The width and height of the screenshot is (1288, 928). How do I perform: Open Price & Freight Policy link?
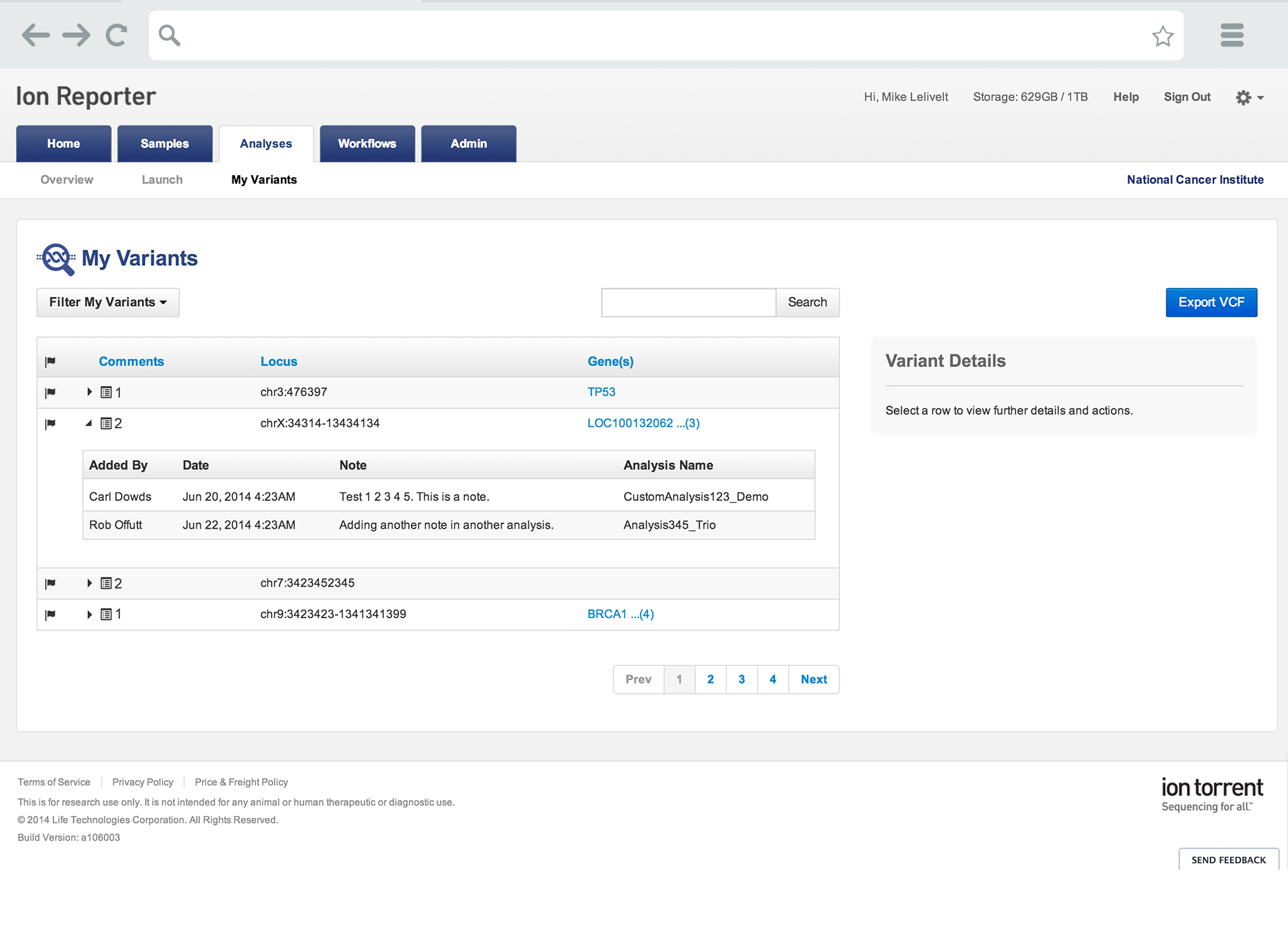click(241, 782)
